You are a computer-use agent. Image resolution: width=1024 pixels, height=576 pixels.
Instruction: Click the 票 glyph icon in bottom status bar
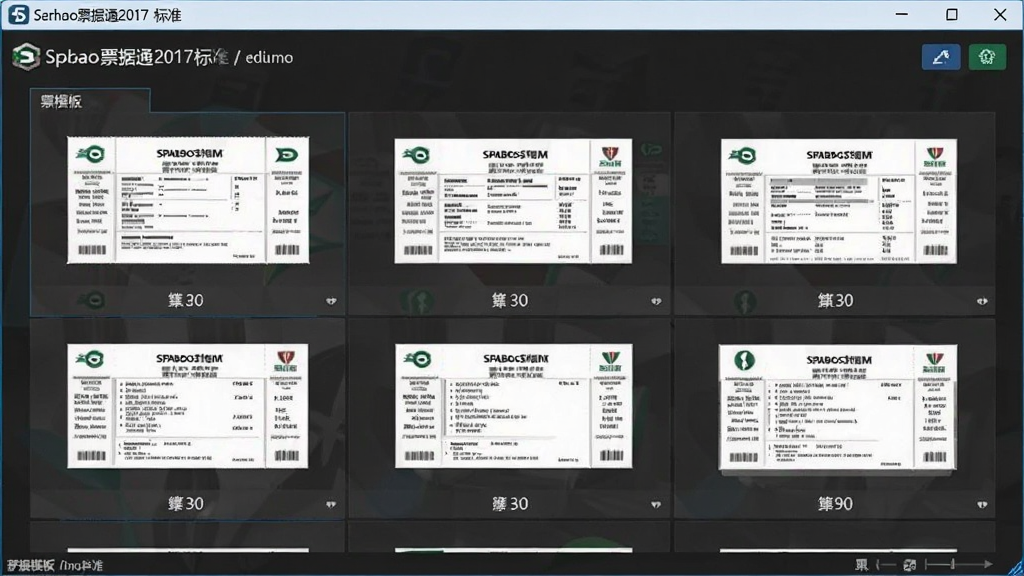(862, 565)
